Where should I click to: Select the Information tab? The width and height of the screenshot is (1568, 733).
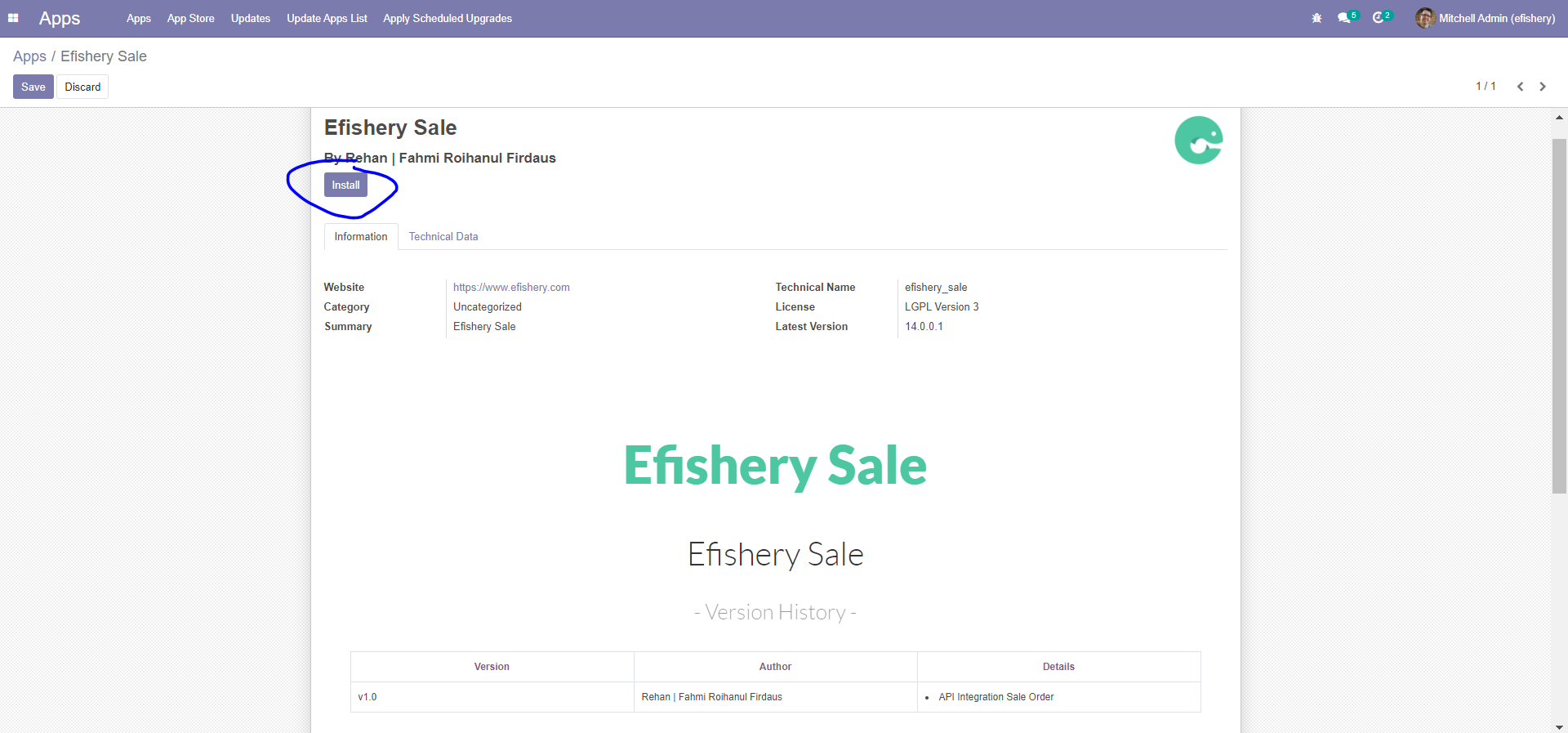coord(360,237)
